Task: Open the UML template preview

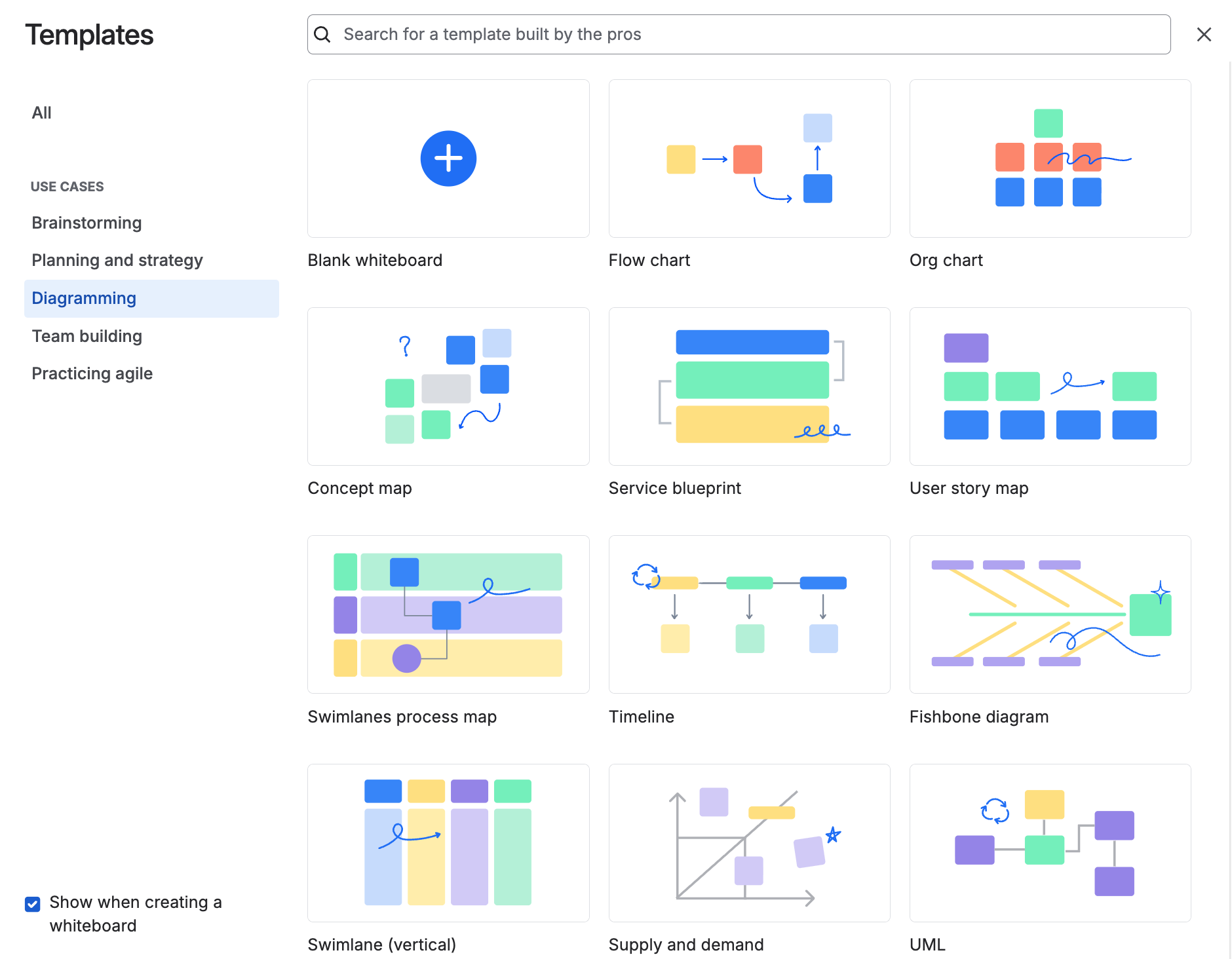Action: tap(1050, 842)
